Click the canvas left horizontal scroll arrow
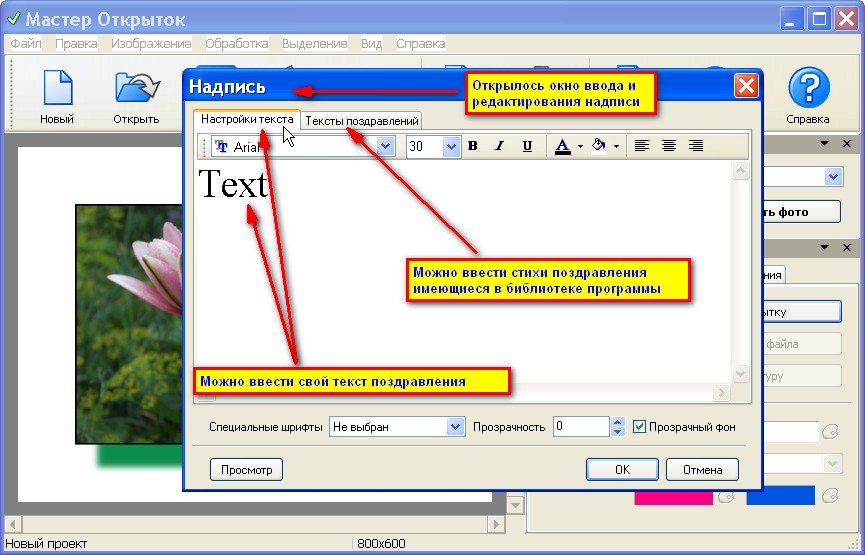The image size is (865, 555). [13, 524]
